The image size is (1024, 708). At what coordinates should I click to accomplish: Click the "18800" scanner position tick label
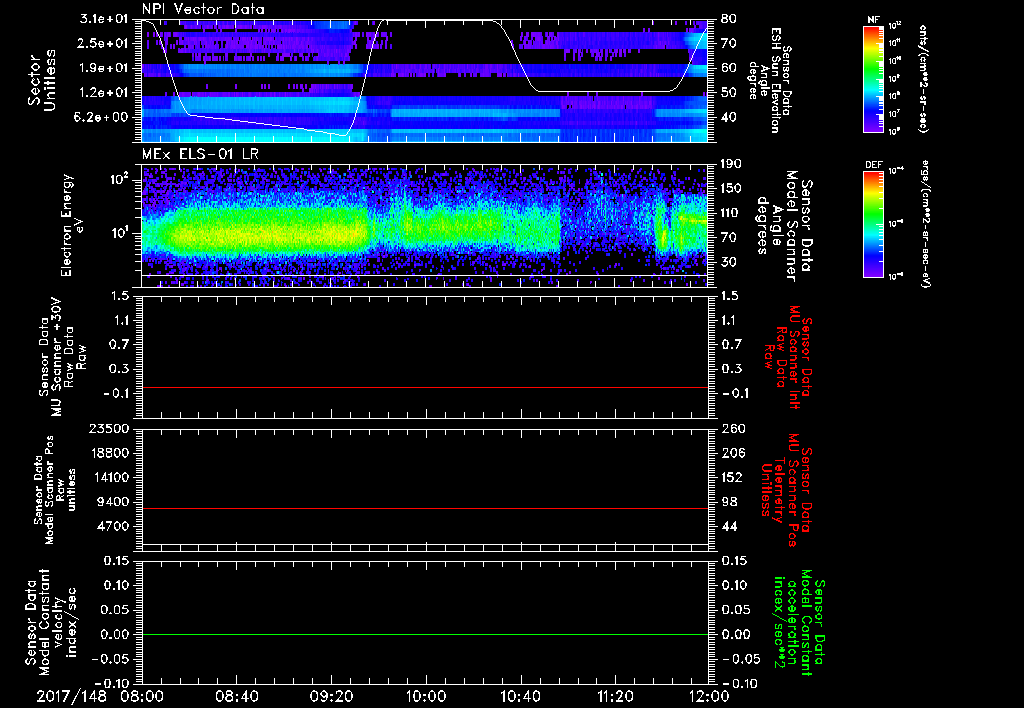[x=108, y=453]
